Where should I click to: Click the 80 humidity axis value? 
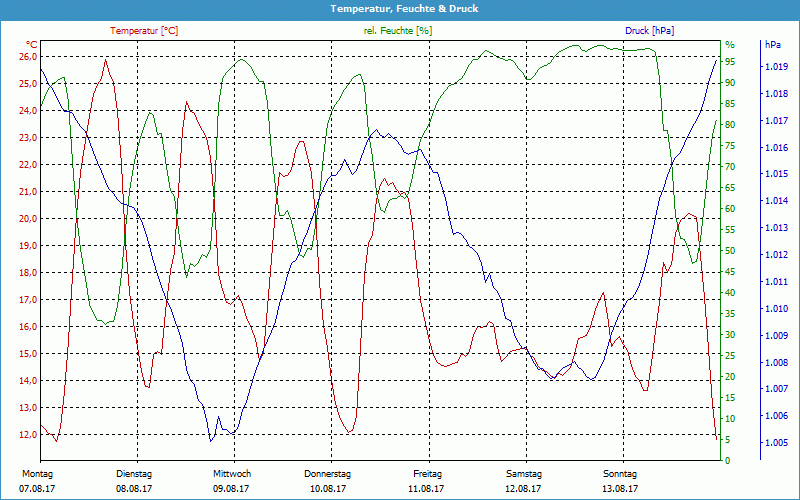point(730,125)
